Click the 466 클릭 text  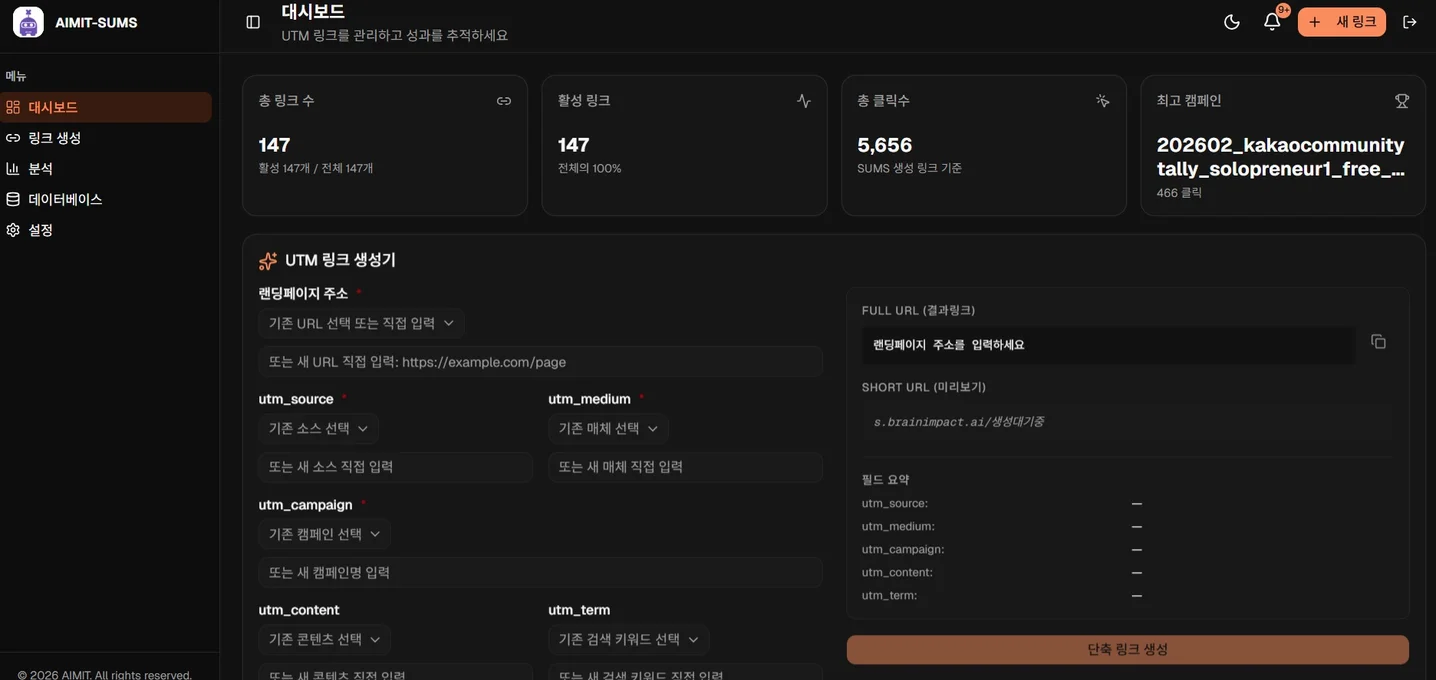click(x=1179, y=192)
